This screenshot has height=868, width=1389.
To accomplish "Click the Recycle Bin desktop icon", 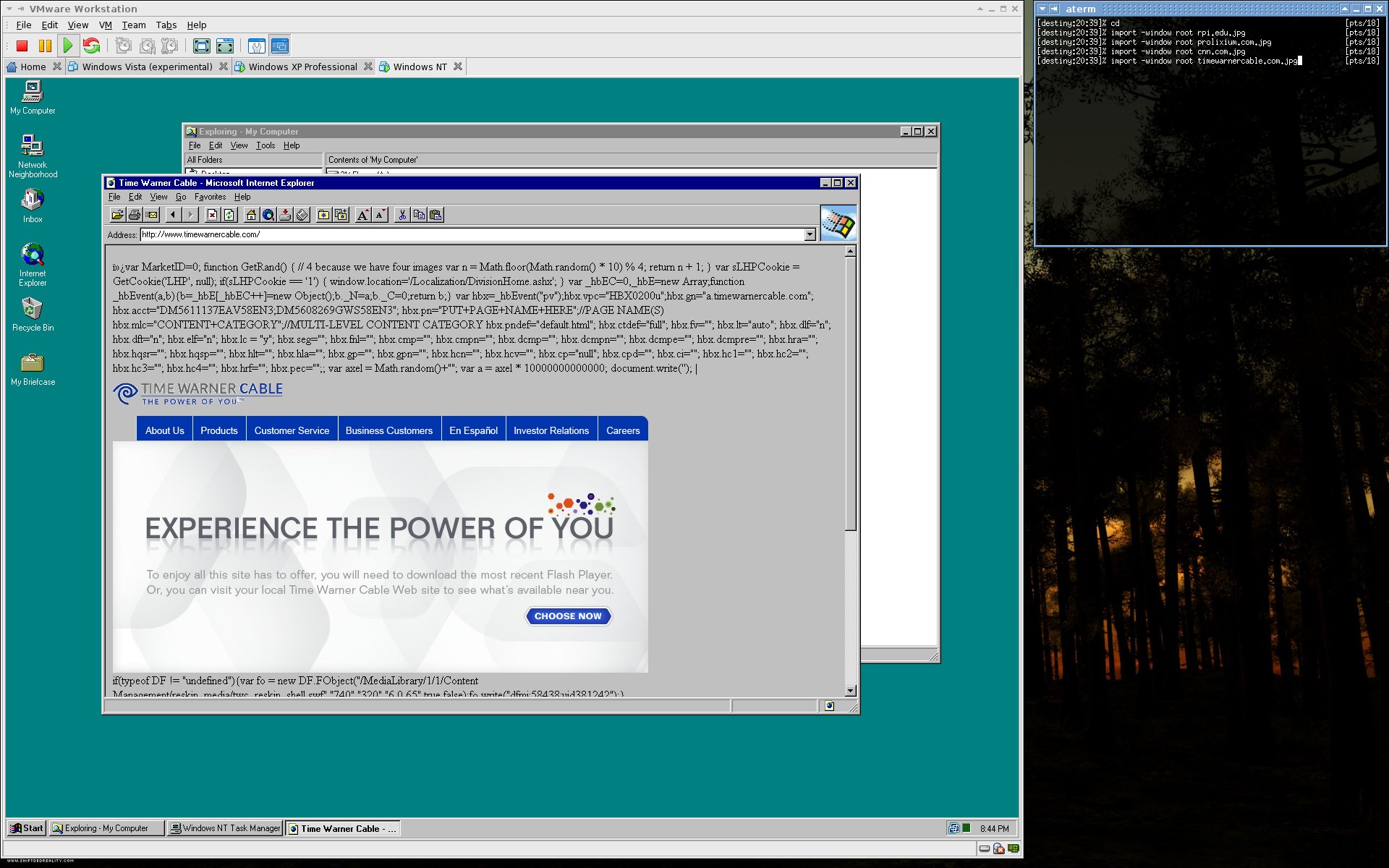I will tap(33, 315).
